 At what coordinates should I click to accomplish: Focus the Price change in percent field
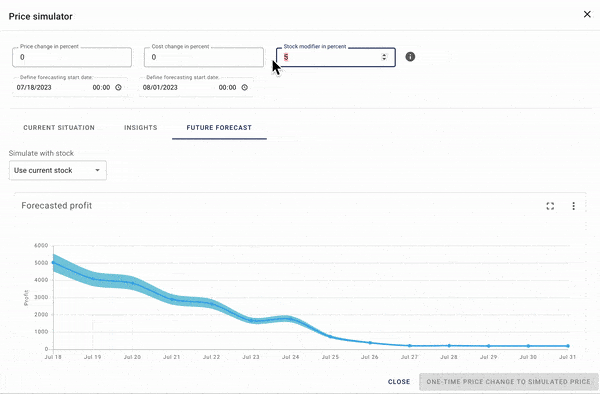click(72, 57)
